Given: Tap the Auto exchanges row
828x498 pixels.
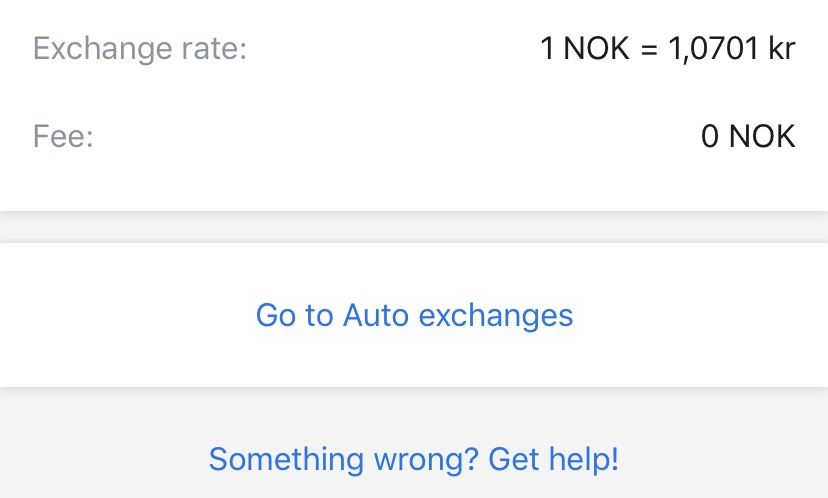Looking at the screenshot, I should click(x=414, y=315).
